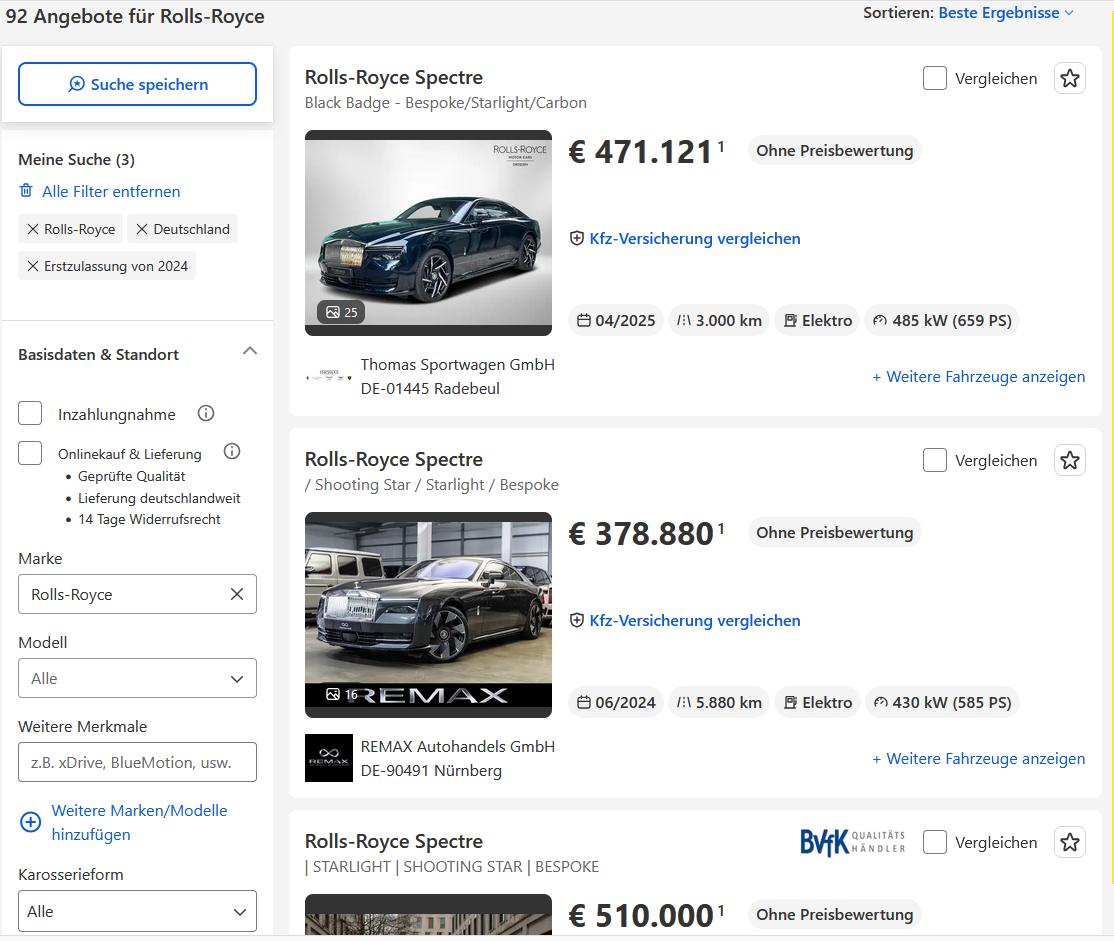
Task: Select the 430 kW (585 PS) chip
Action: click(942, 702)
